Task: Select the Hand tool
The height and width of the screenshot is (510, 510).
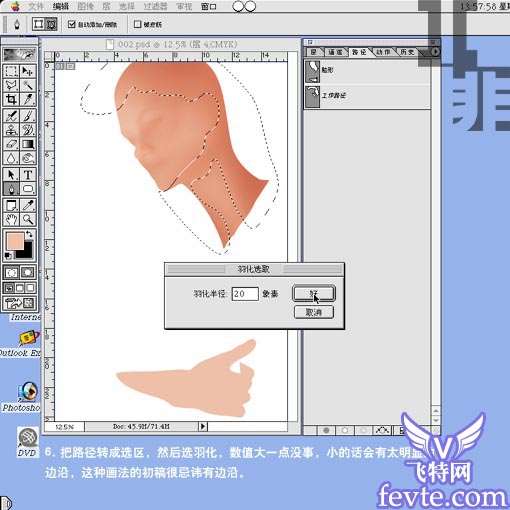Action: (x=11, y=219)
